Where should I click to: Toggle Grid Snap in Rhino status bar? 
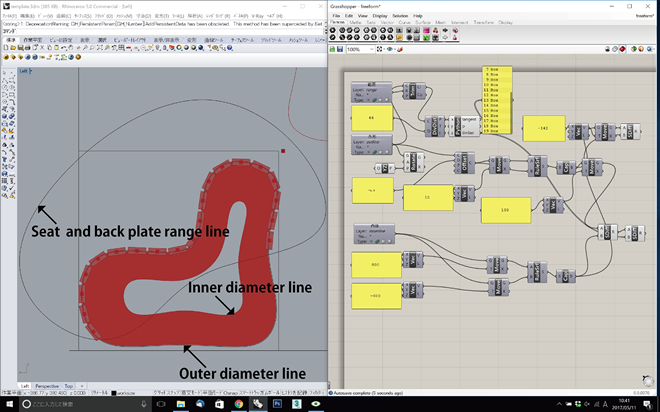pos(167,392)
